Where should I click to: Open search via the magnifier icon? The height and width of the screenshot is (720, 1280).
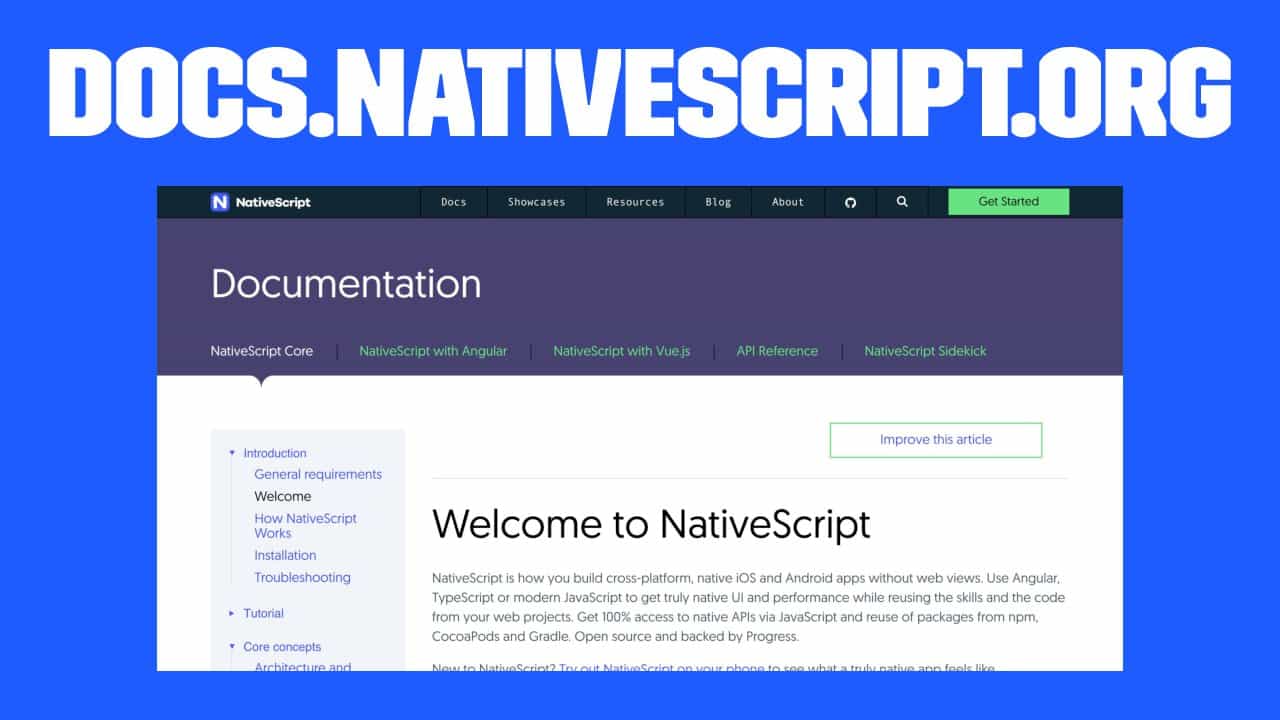(902, 201)
